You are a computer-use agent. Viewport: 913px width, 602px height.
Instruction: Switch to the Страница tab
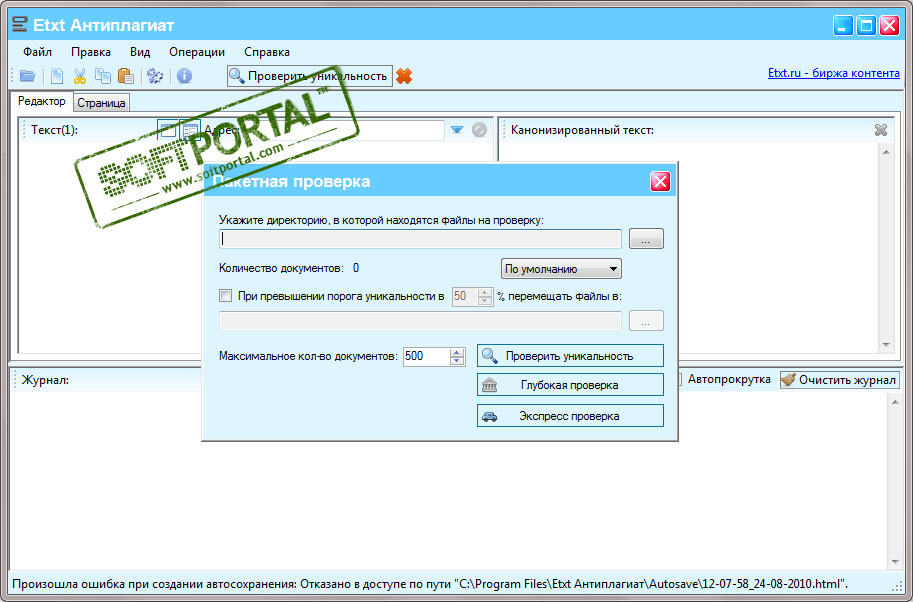point(101,103)
